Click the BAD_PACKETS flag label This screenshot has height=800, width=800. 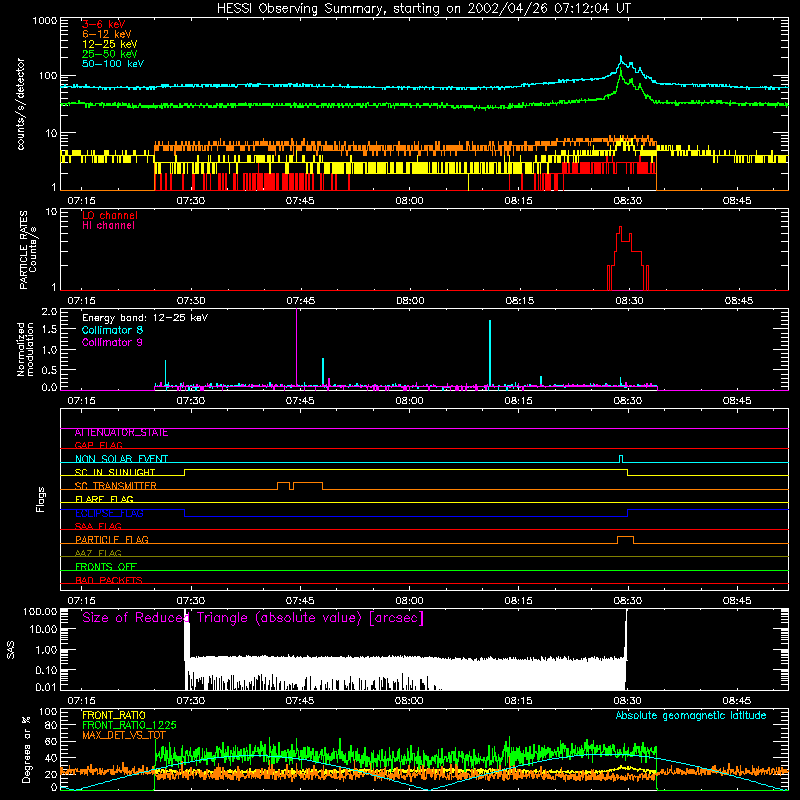click(x=109, y=581)
